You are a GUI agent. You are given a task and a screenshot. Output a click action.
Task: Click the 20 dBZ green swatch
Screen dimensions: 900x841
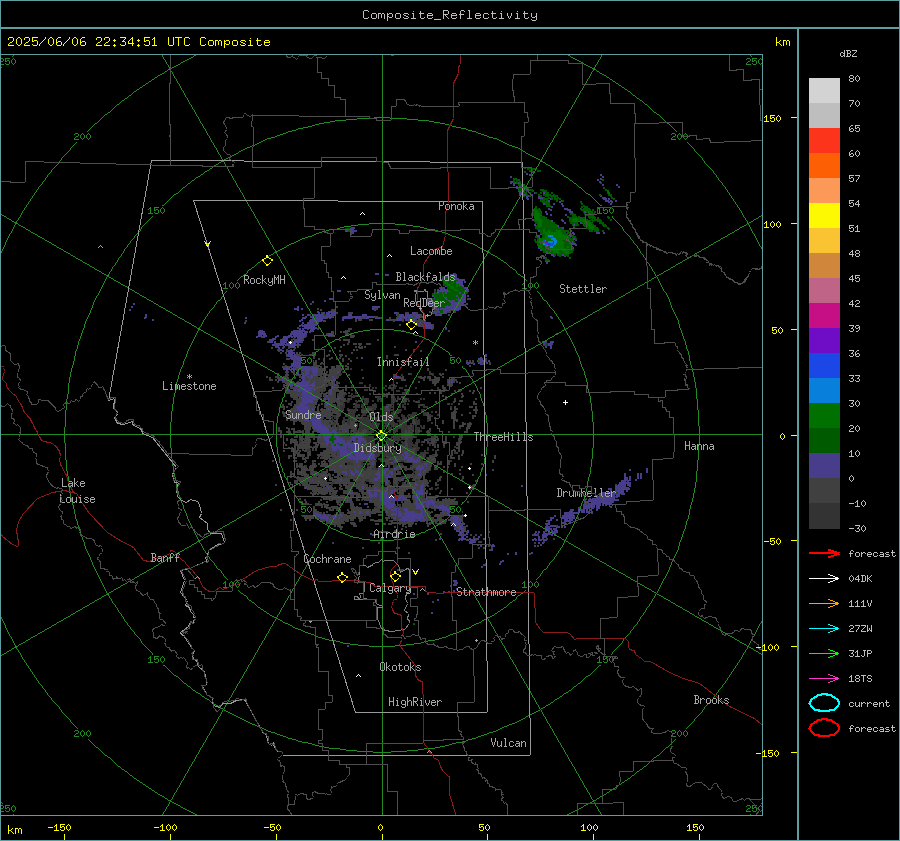point(824,415)
